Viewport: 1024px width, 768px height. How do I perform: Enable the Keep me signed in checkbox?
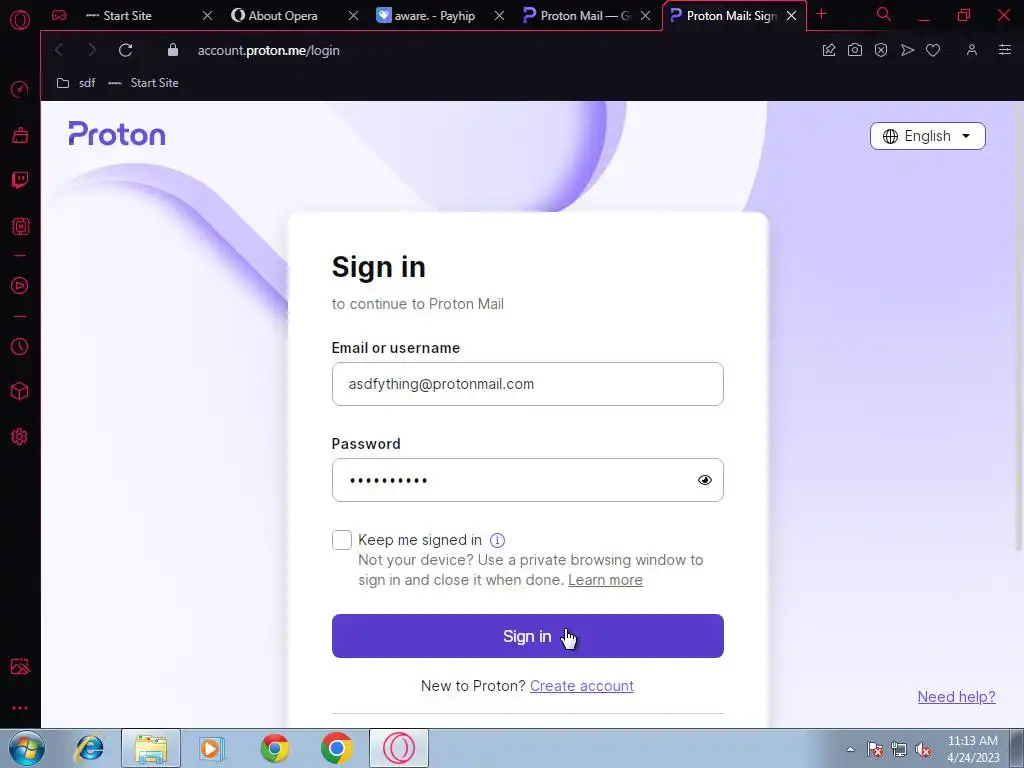point(342,540)
